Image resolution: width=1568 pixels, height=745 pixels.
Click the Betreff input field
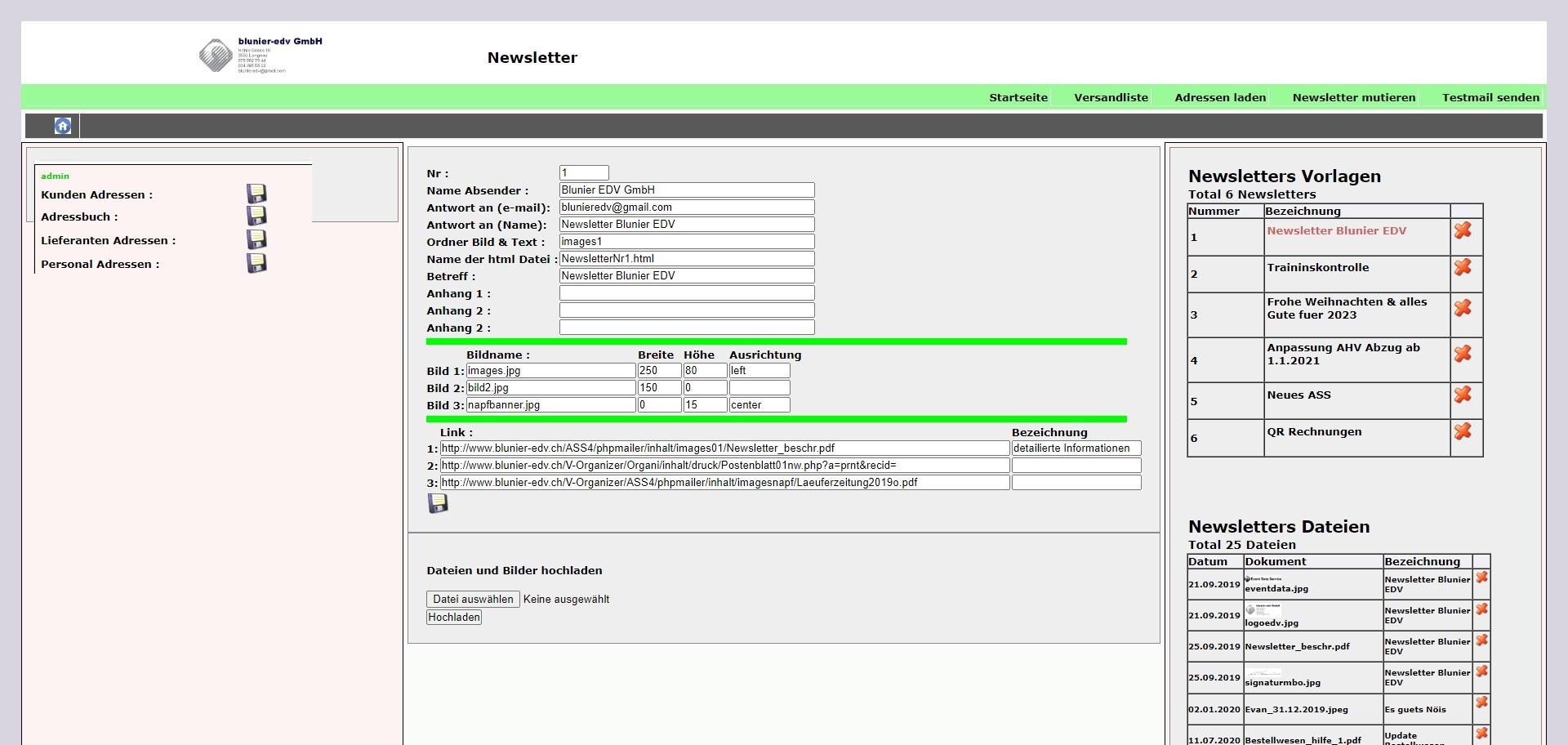pyautogui.click(x=686, y=276)
